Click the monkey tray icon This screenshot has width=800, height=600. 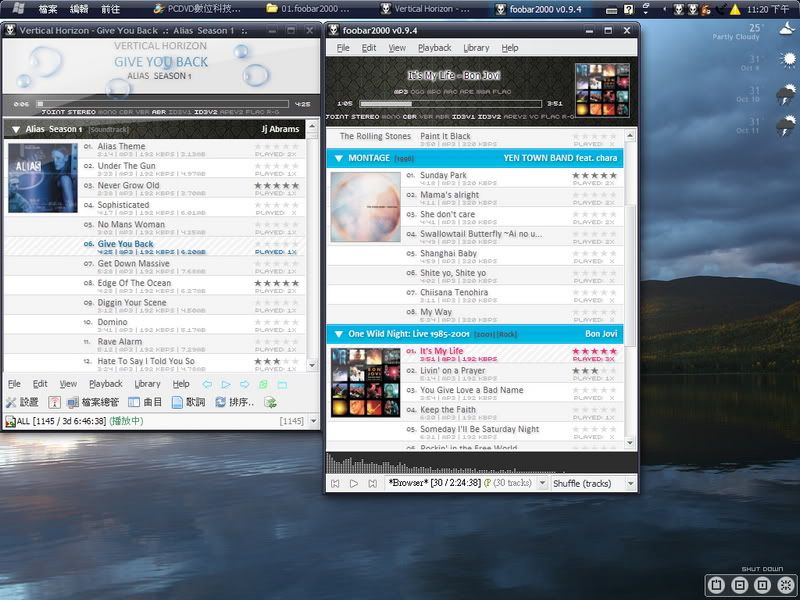click(707, 9)
